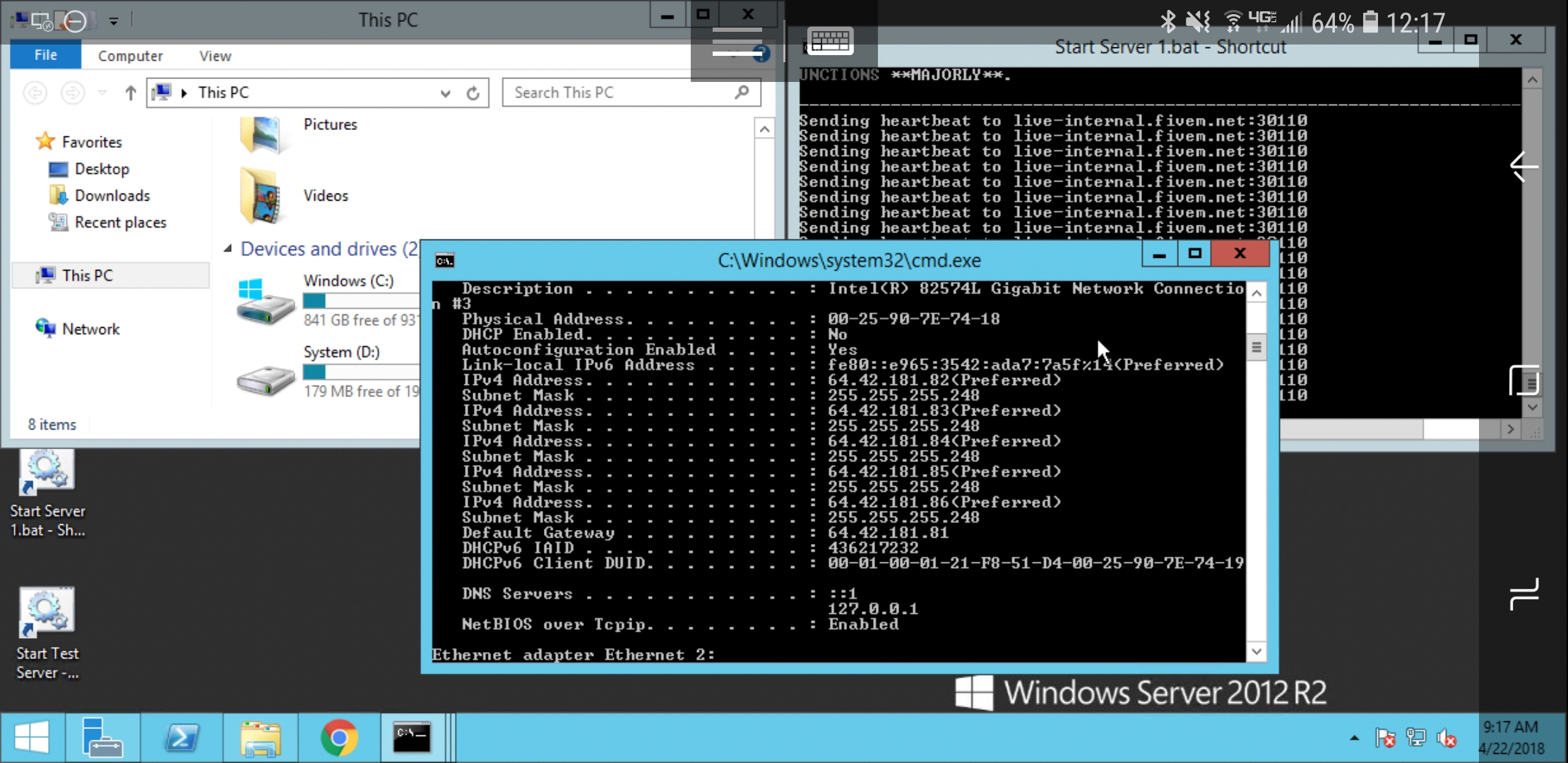Go up one folder level

[130, 93]
